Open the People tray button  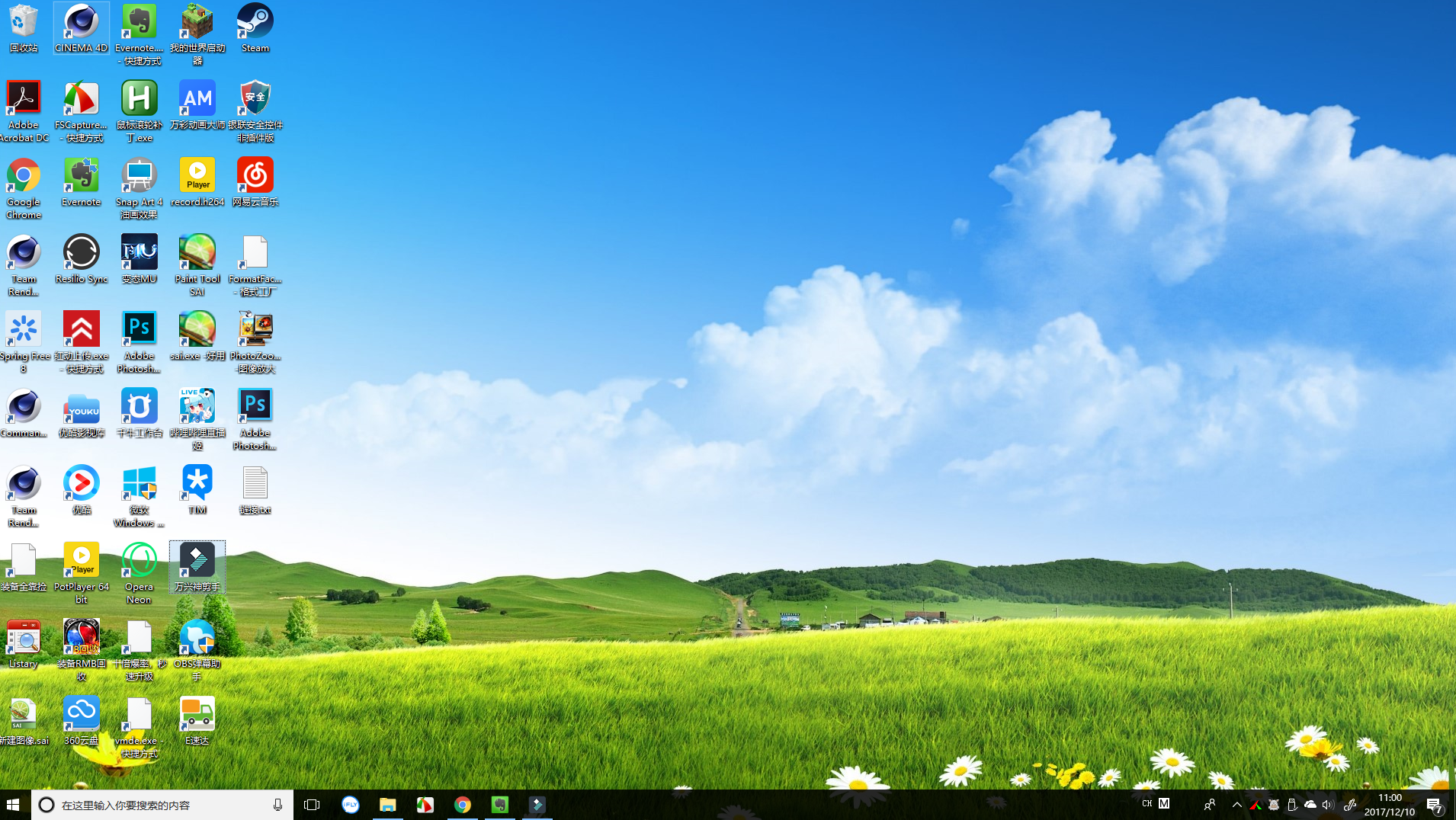[1210, 805]
